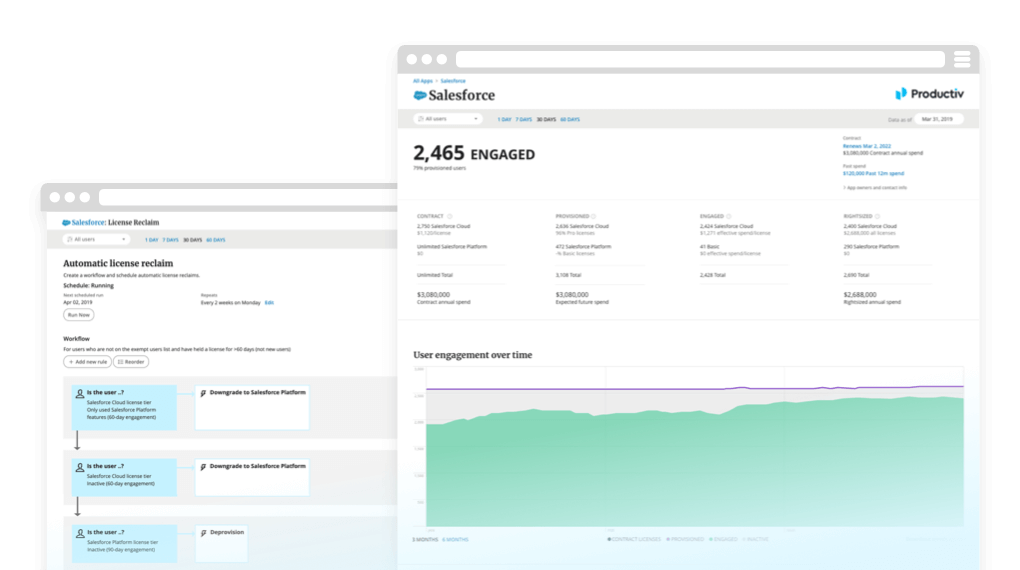The width and height of the screenshot is (1020, 570).
Task: Open the All users dropdown in the Salesforce dashboard
Action: click(x=448, y=119)
